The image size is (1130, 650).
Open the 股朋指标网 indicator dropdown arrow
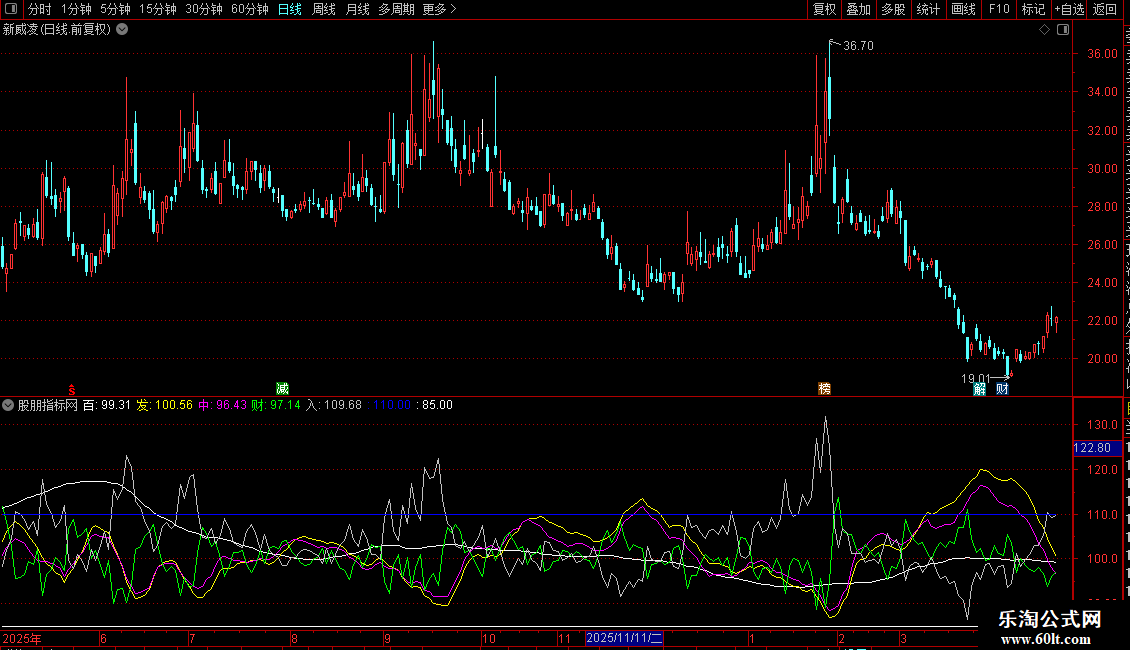pyautogui.click(x=8, y=405)
